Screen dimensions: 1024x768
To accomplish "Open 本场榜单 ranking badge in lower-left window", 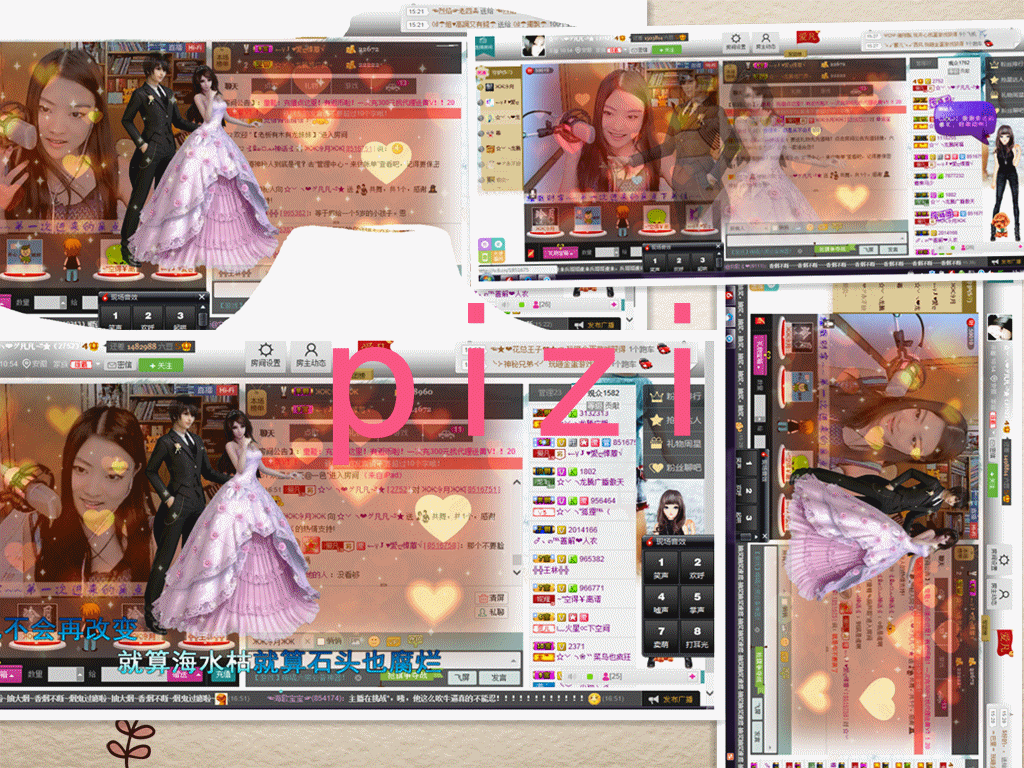I will tap(257, 403).
